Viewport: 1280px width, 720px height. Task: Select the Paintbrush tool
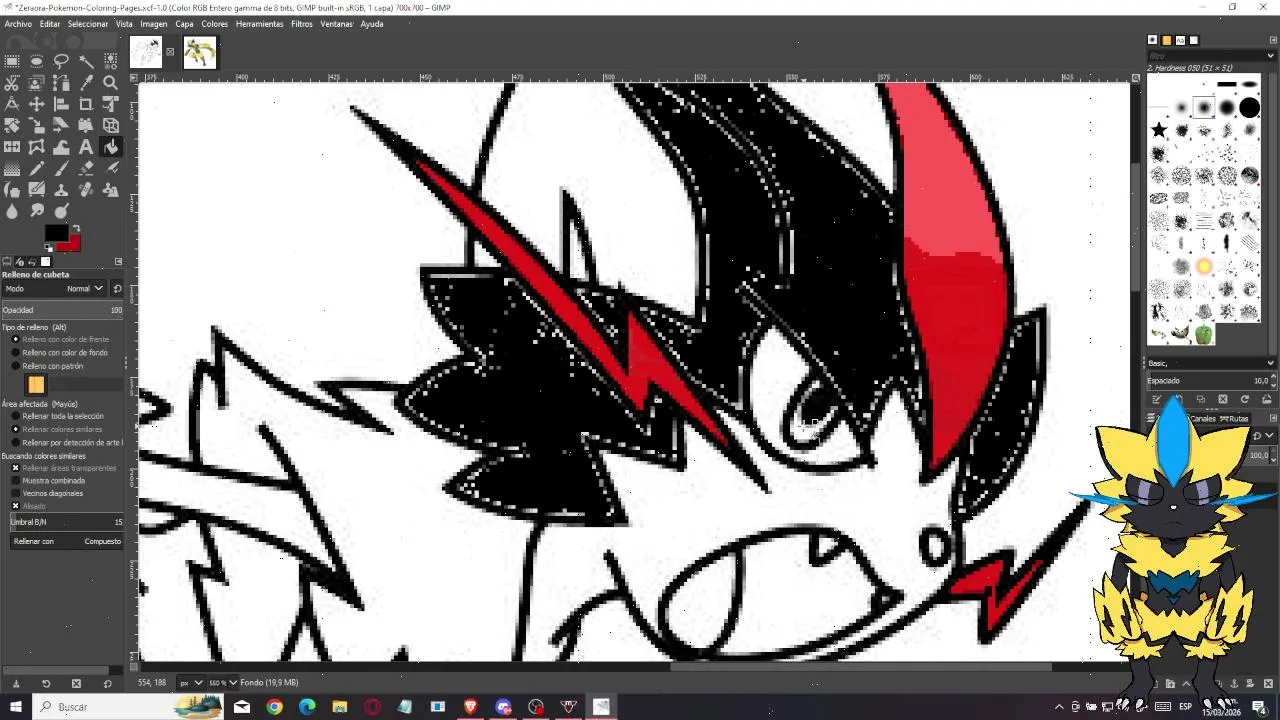click(61, 168)
